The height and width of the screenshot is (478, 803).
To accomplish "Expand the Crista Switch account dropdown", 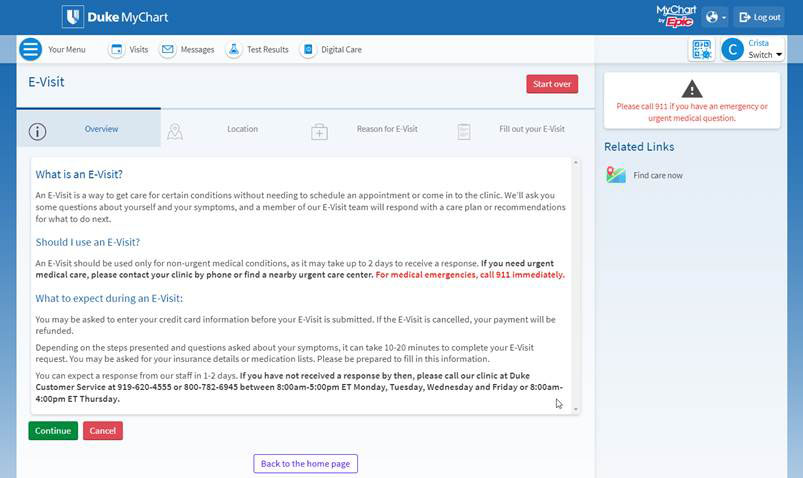I will click(753, 49).
